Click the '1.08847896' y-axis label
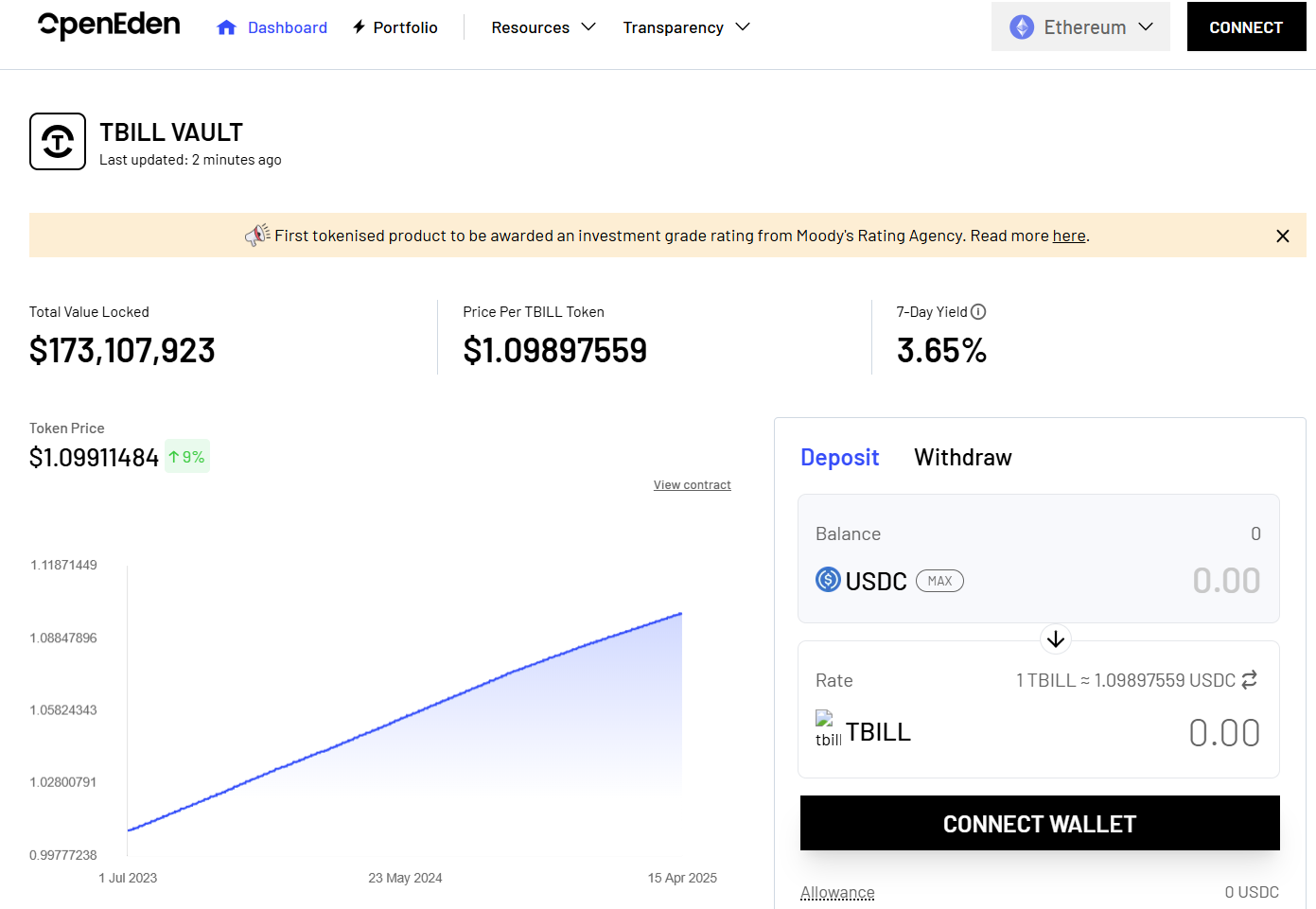Screen dimensions: 1316x909 pos(63,638)
